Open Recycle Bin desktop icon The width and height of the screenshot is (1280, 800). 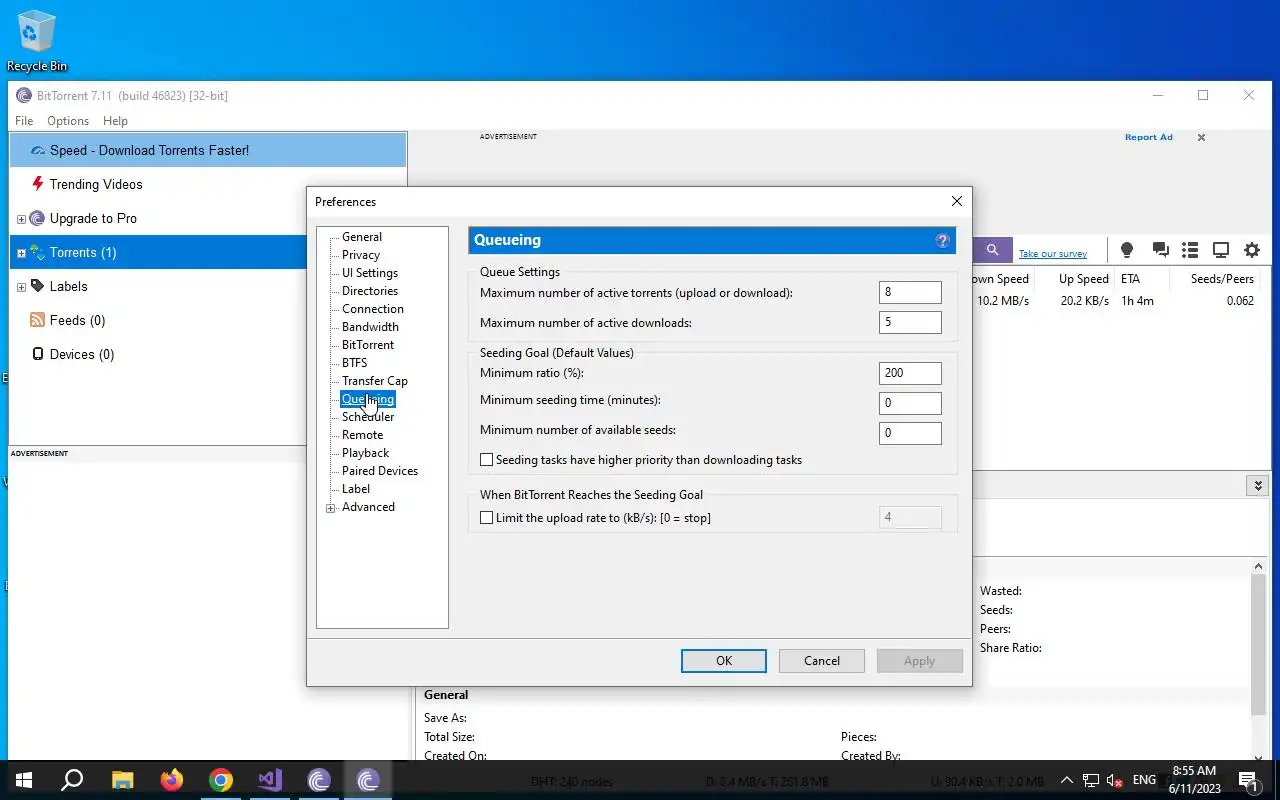(x=37, y=40)
